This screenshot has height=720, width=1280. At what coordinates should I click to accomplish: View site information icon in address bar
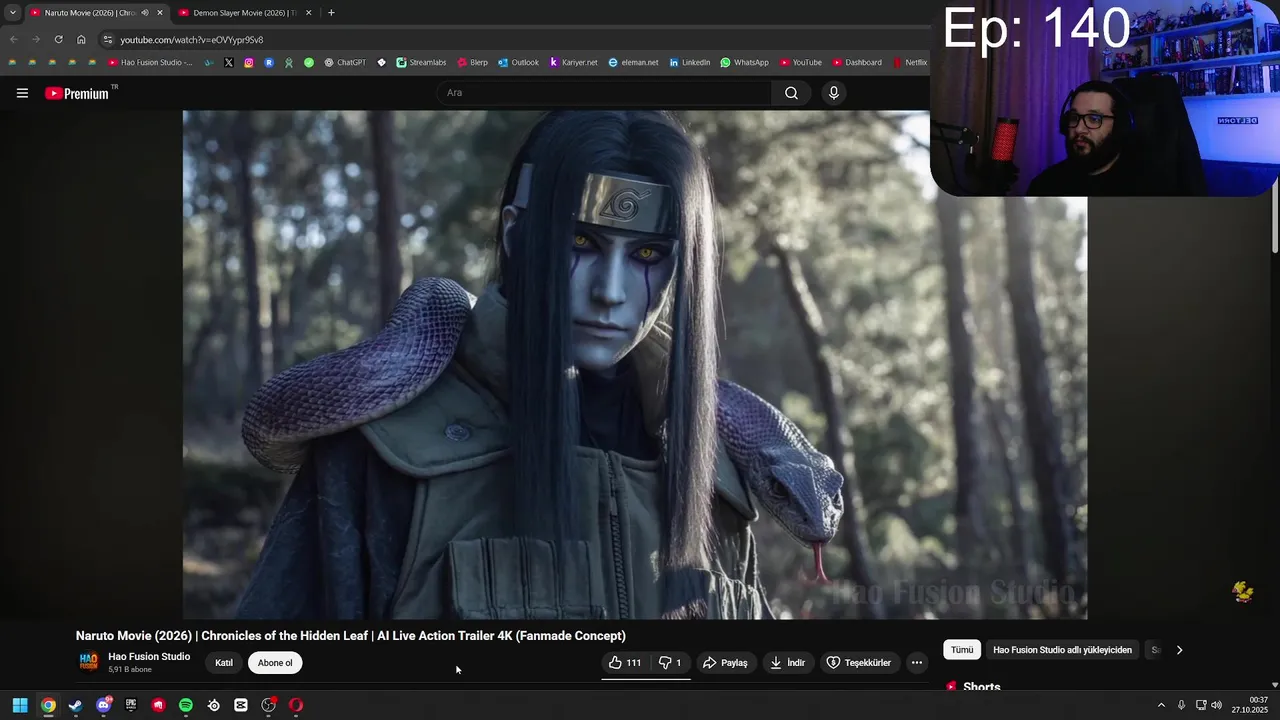[108, 39]
